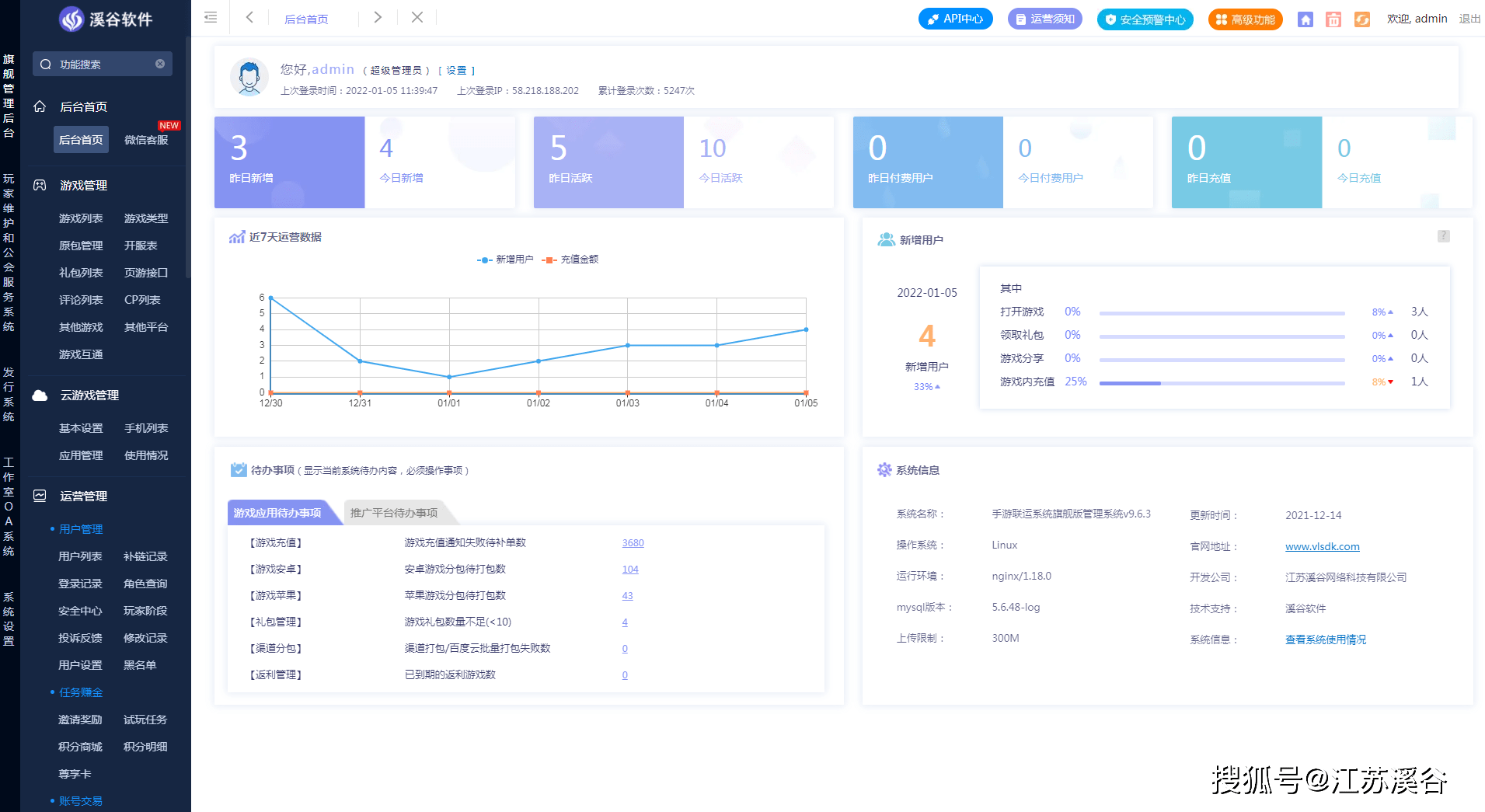Click the 运营管理 chart icon
This screenshot has width=1485, height=812.
click(40, 496)
